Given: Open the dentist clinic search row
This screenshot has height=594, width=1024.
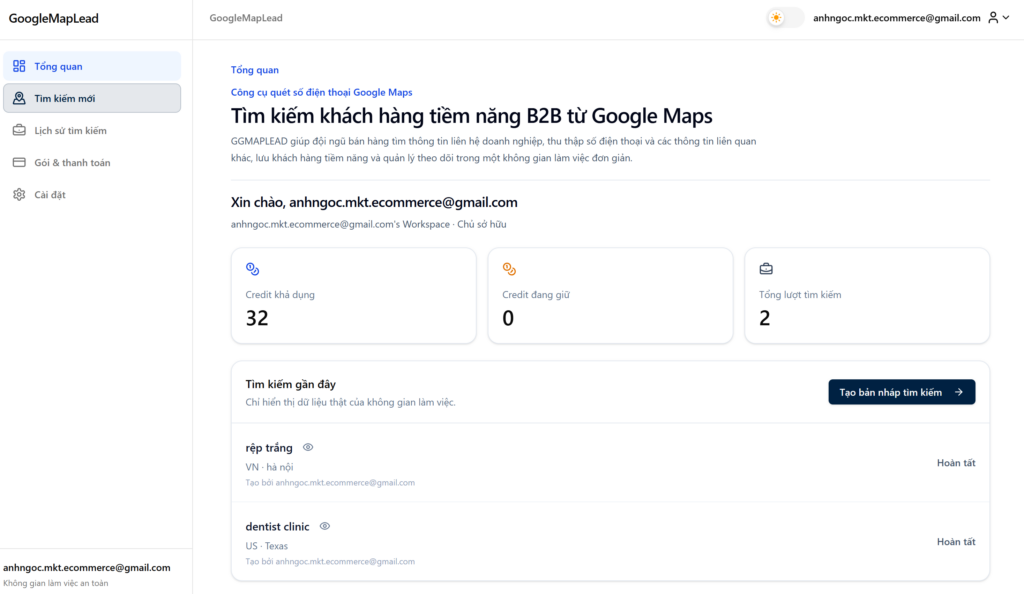Looking at the screenshot, I should point(610,542).
